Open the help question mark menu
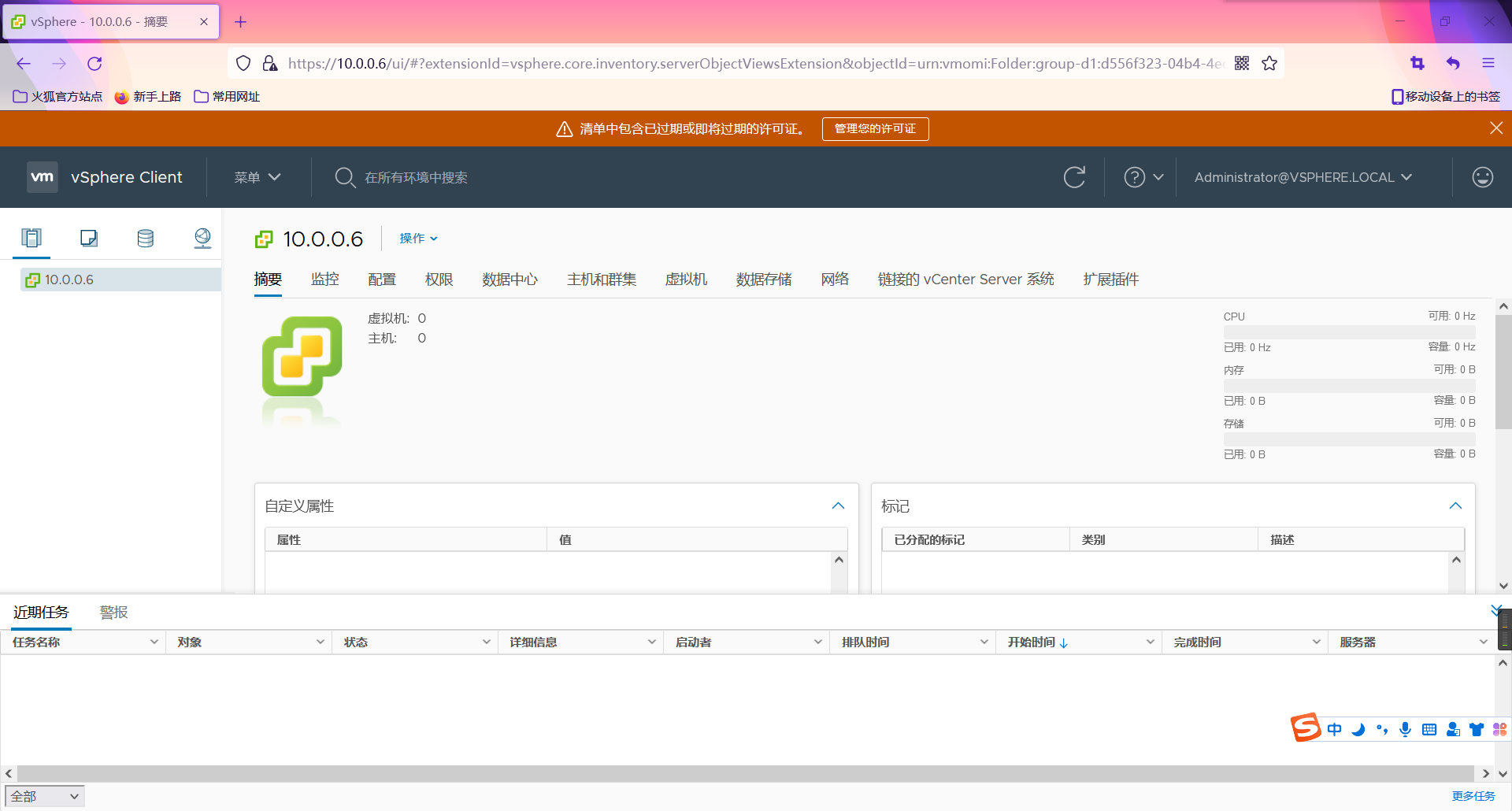 click(1143, 177)
